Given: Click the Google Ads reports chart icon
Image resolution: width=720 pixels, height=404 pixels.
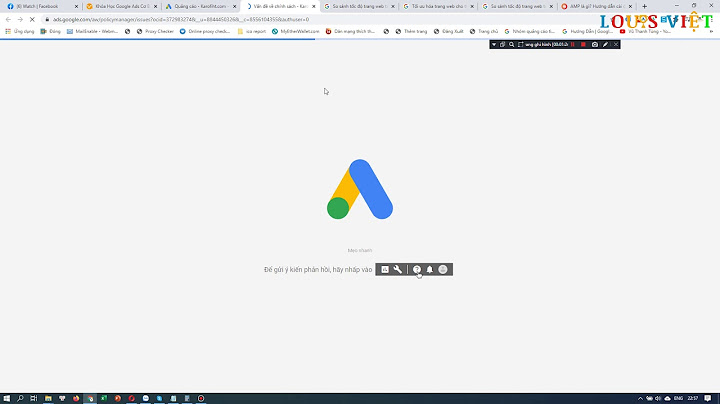Looking at the screenshot, I should 385,269.
